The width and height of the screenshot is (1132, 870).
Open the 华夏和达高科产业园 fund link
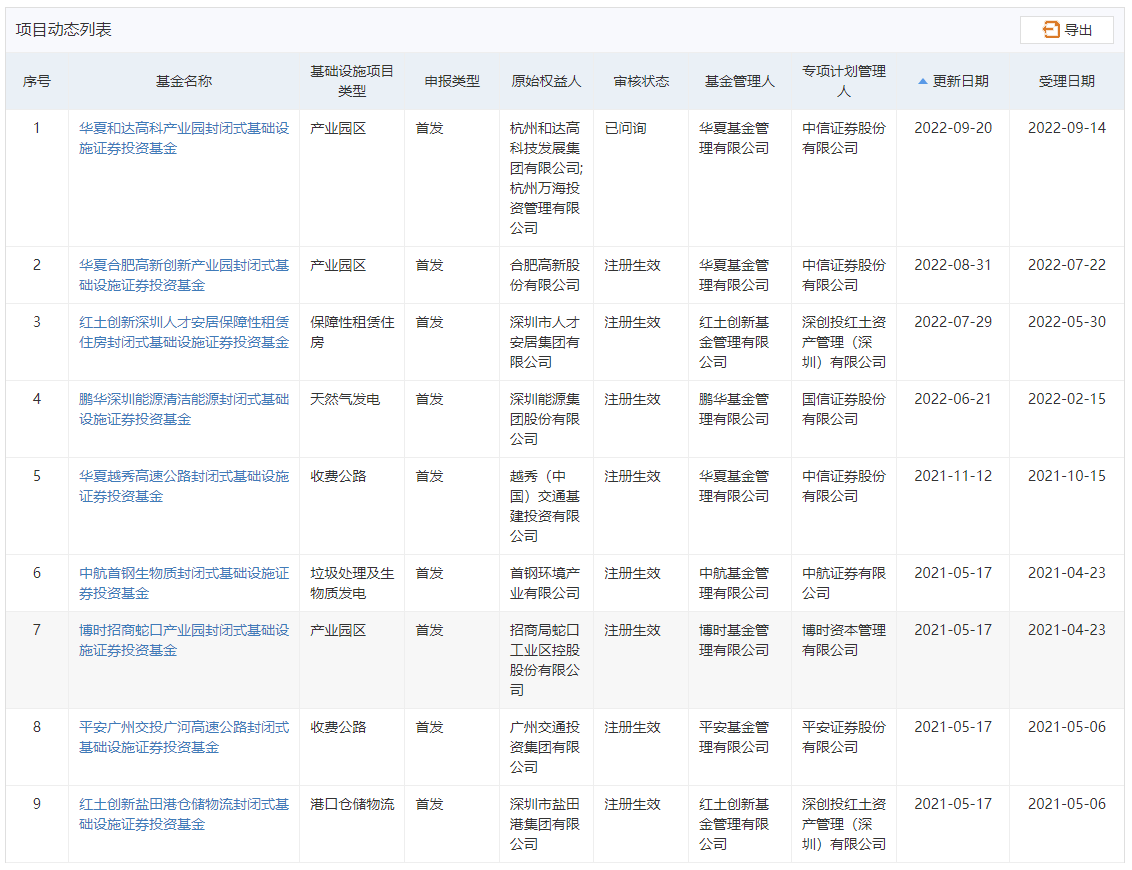pyautogui.click(x=184, y=138)
